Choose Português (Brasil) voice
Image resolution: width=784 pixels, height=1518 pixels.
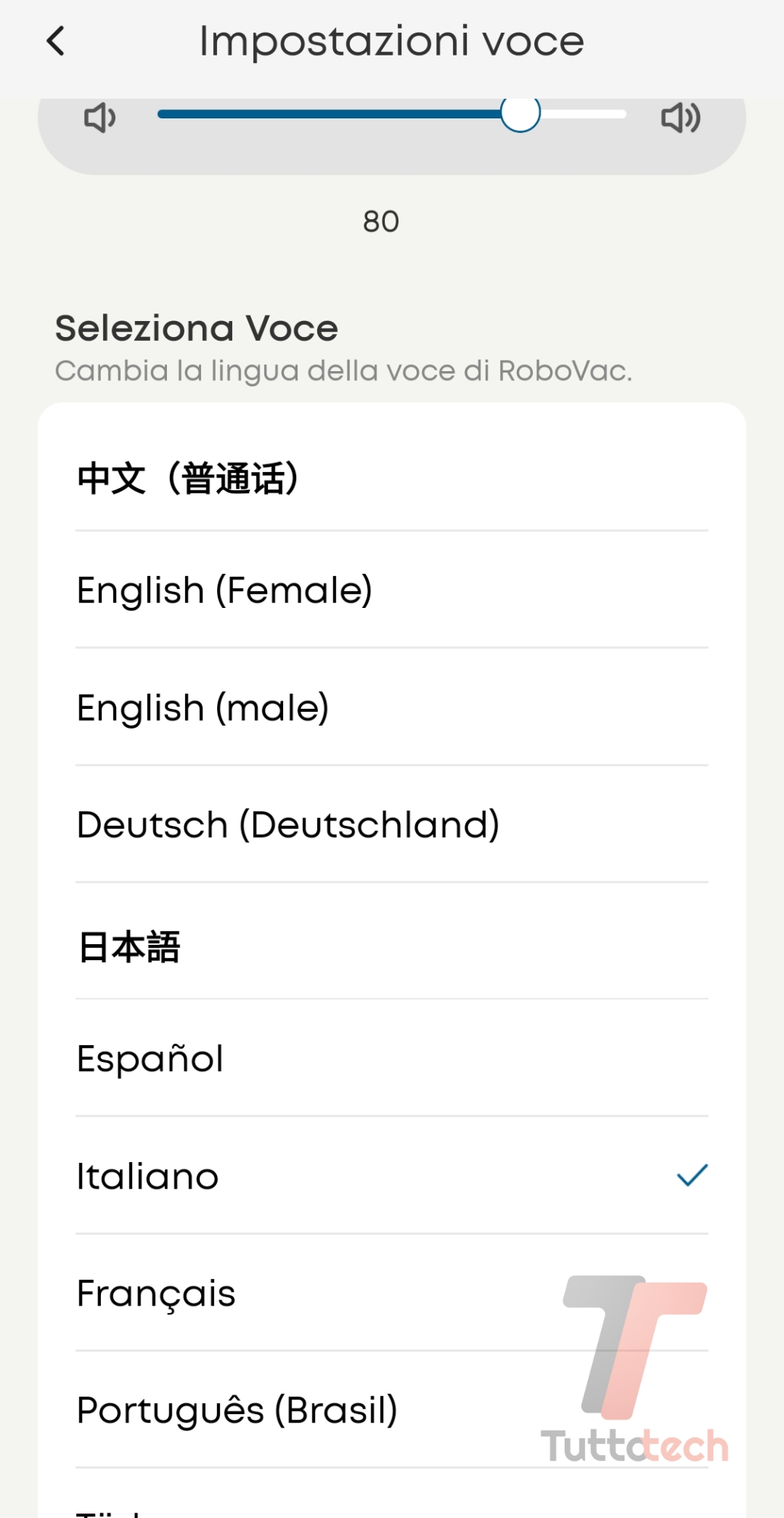coord(238,1410)
